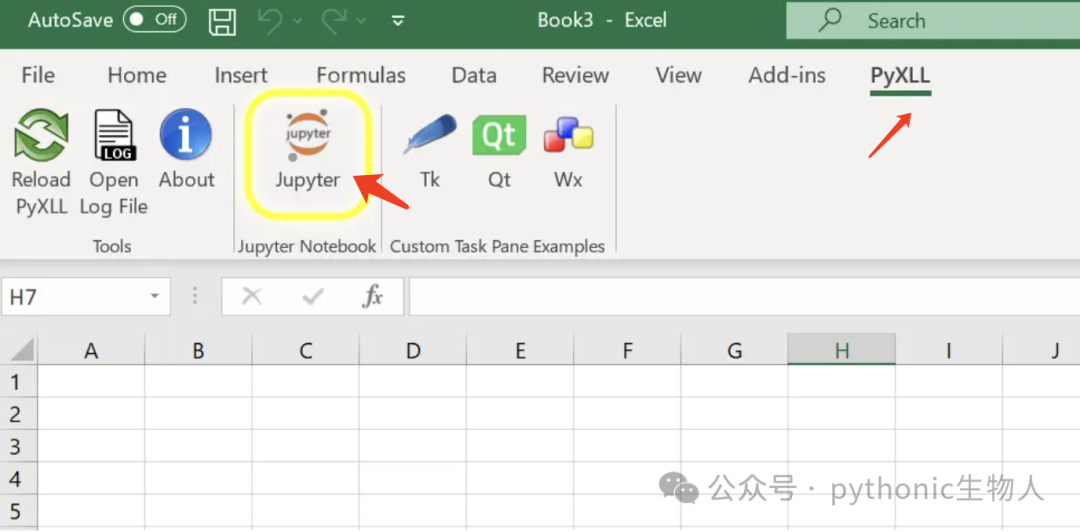Select column E header
The width and height of the screenshot is (1080, 532).
[520, 351]
